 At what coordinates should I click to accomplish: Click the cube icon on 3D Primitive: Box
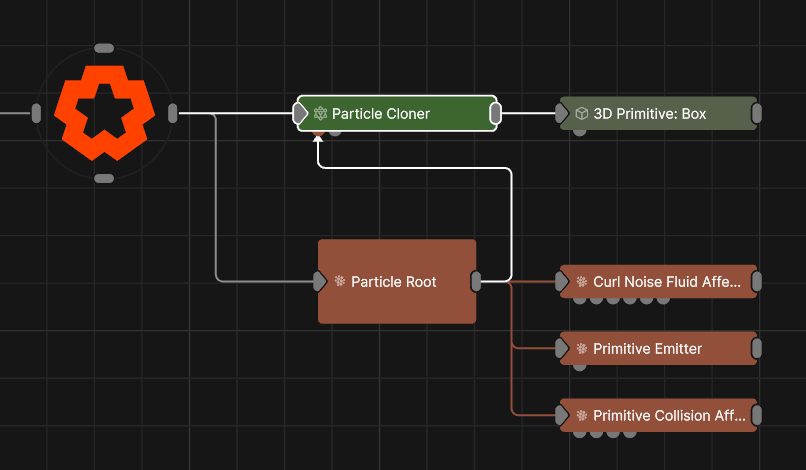coord(581,114)
